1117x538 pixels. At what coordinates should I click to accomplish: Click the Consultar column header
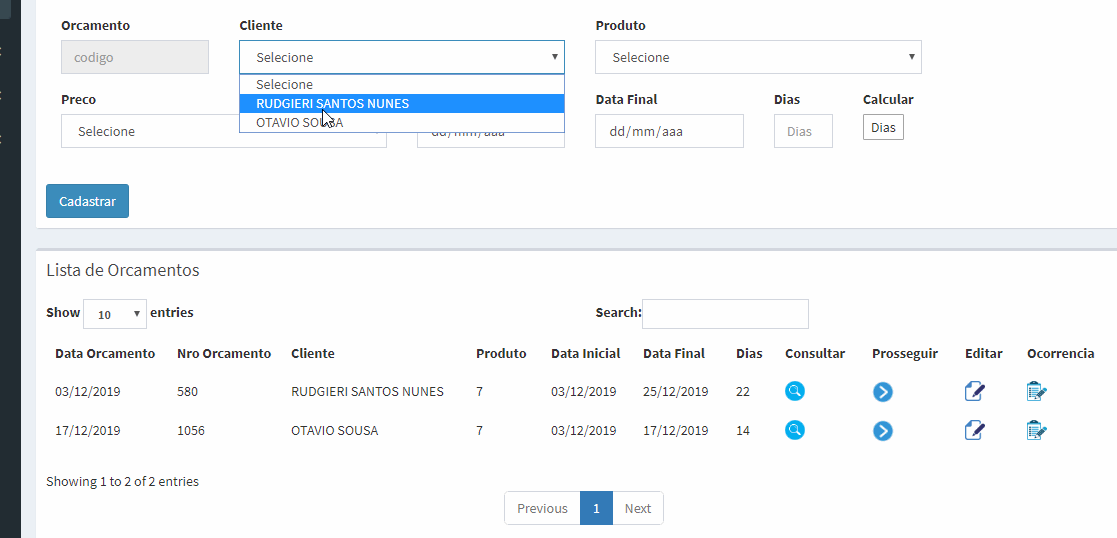(x=815, y=353)
